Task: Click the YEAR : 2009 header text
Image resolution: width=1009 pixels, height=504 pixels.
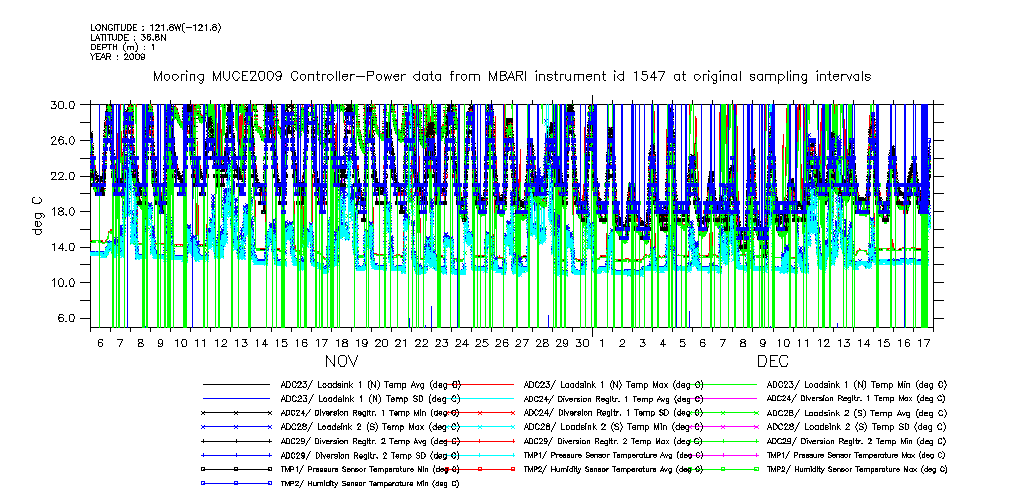Action: pos(118,57)
